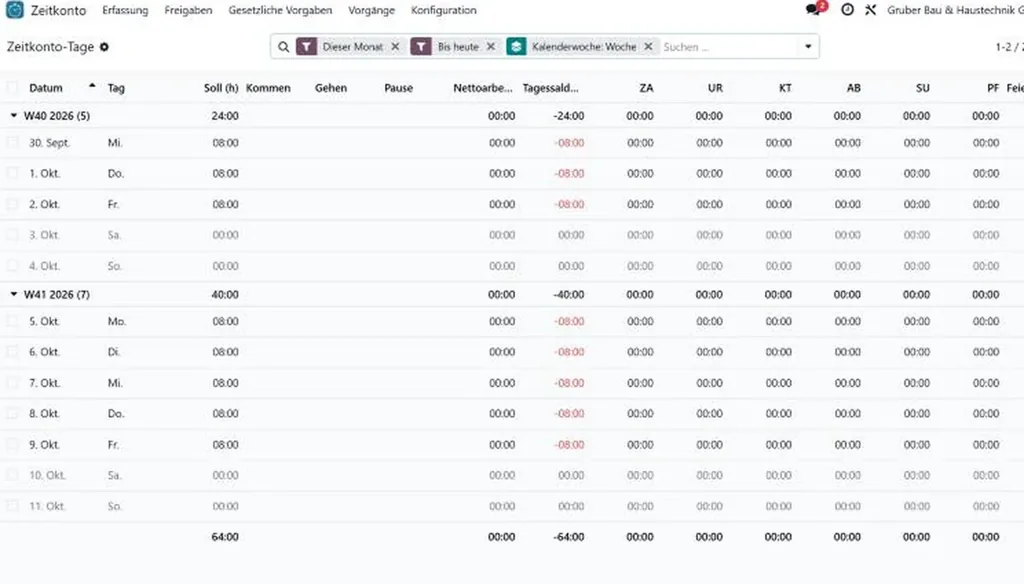
Task: Click the Zeitkonto app title
Action: coord(58,10)
